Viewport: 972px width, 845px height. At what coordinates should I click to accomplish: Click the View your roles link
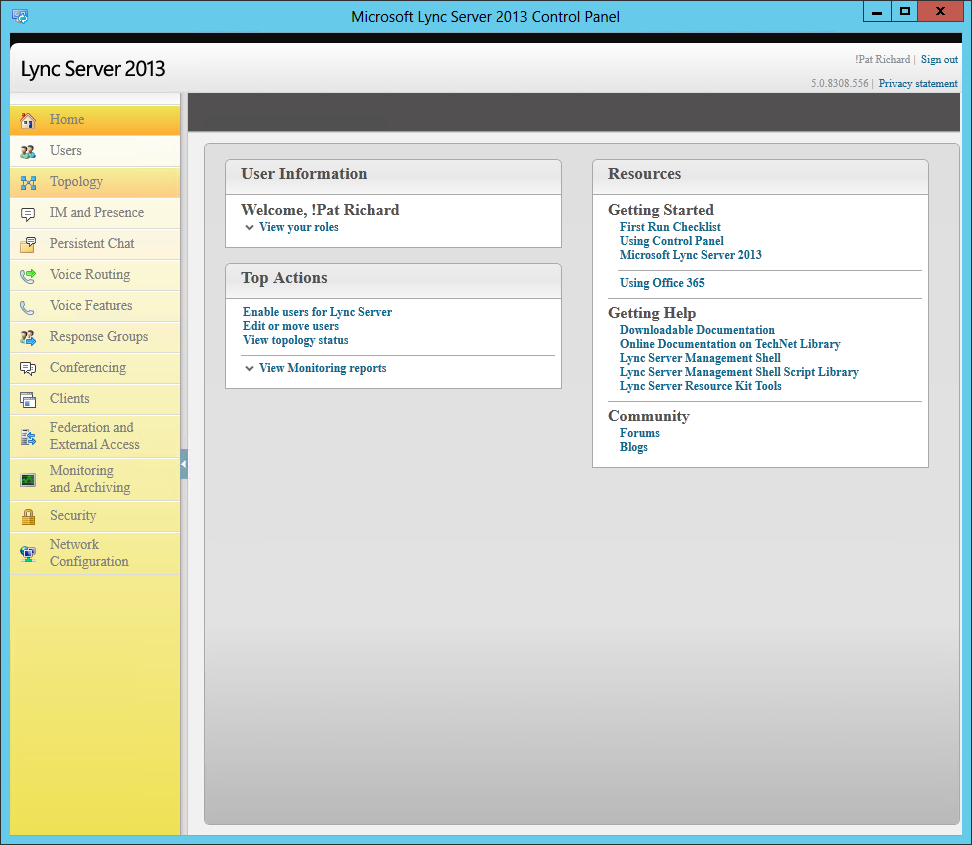pos(299,227)
